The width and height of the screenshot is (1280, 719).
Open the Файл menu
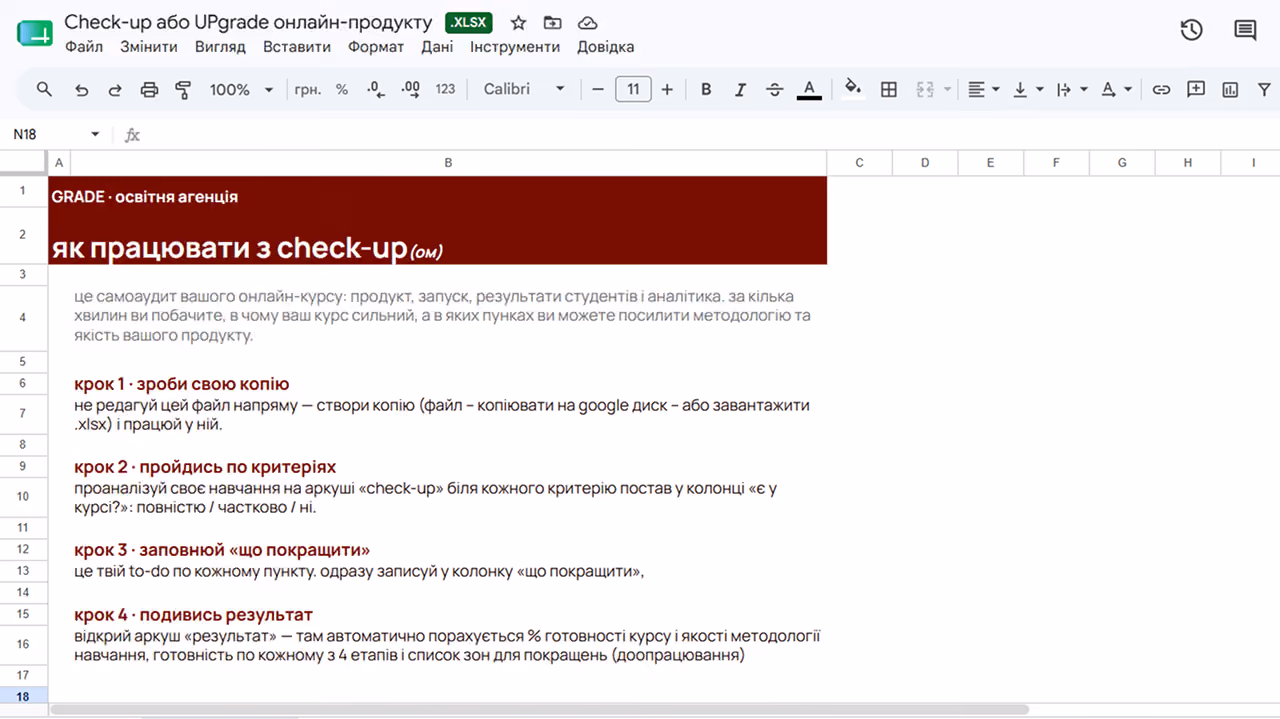pyautogui.click(x=84, y=46)
